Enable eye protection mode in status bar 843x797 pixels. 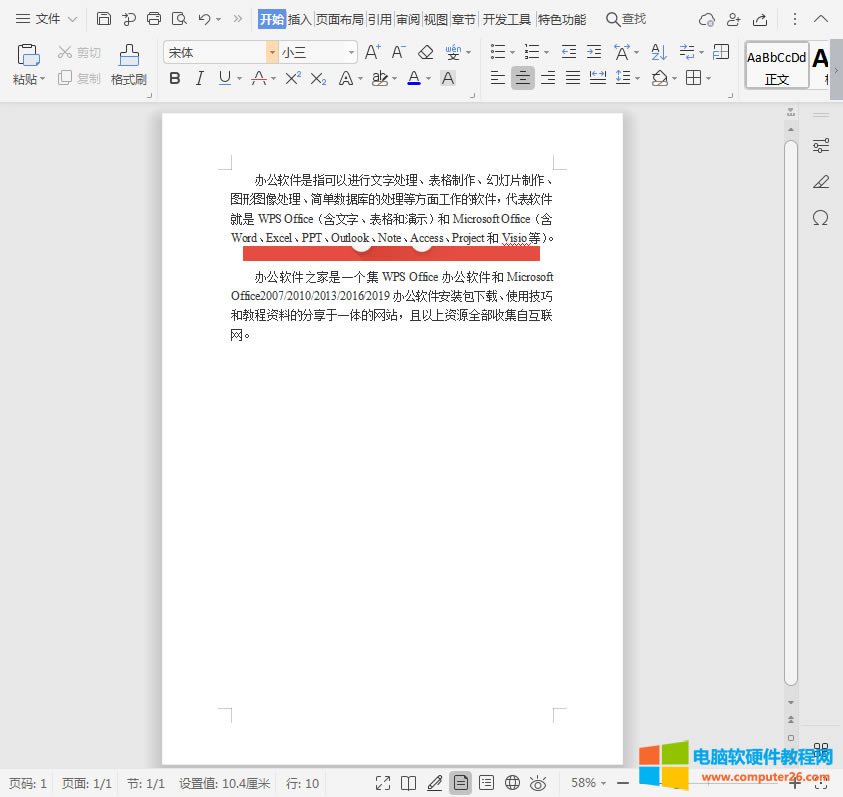click(536, 783)
